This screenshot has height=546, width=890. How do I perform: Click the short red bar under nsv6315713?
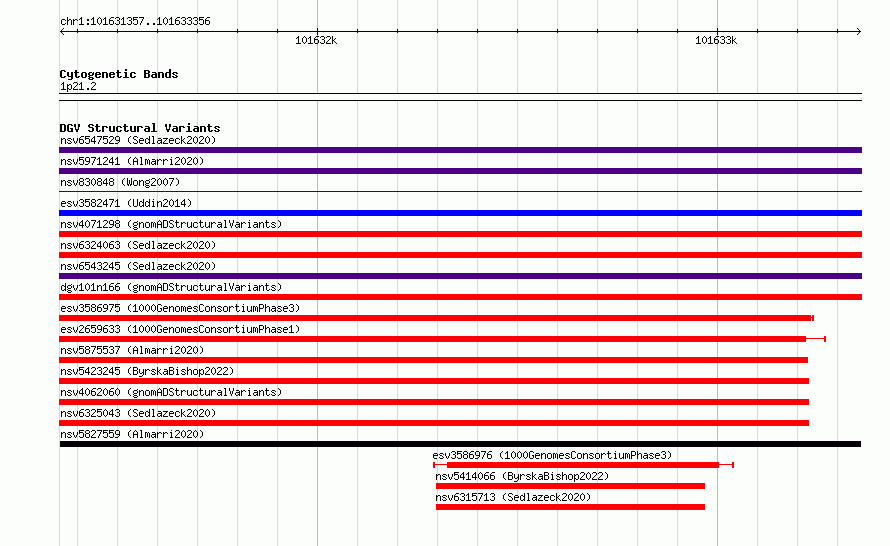570,507
